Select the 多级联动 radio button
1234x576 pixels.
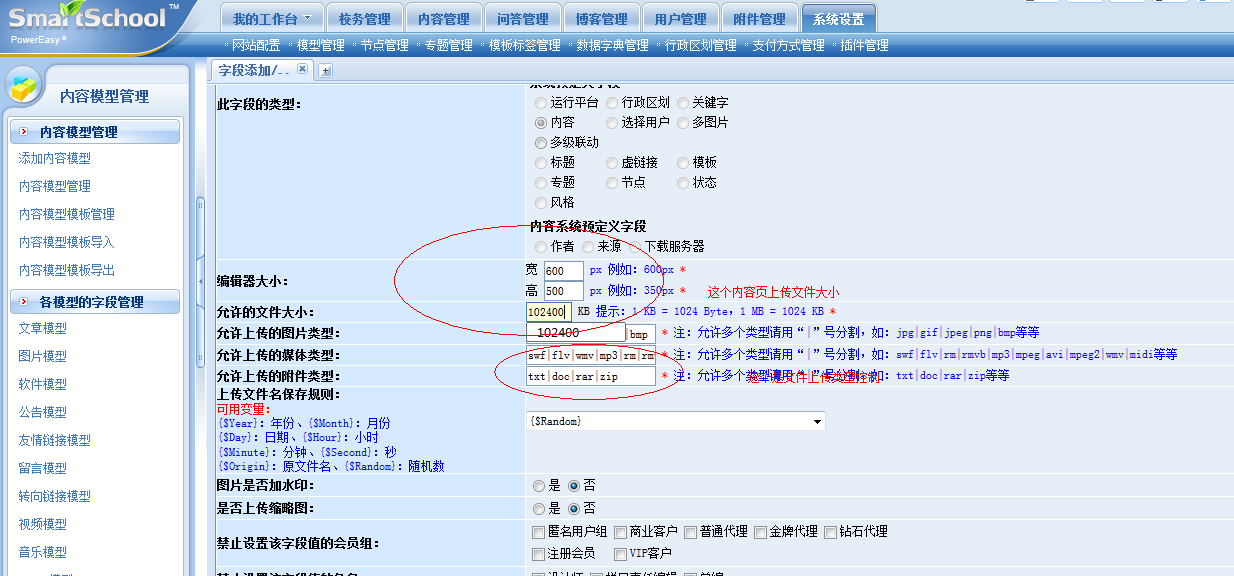pos(541,142)
